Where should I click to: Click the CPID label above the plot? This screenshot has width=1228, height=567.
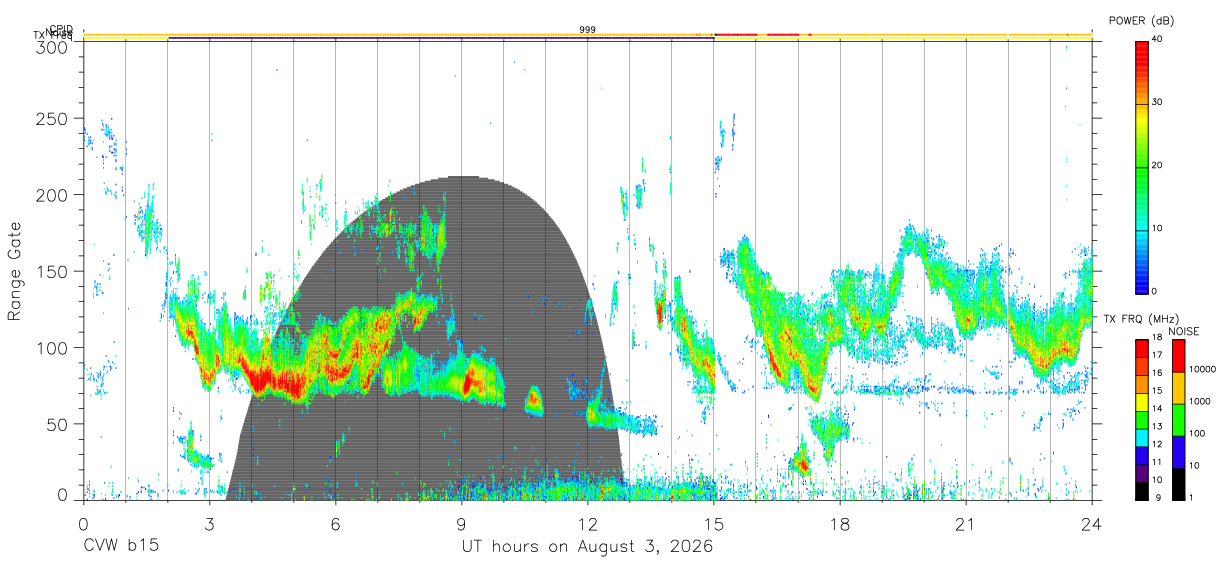(61, 29)
